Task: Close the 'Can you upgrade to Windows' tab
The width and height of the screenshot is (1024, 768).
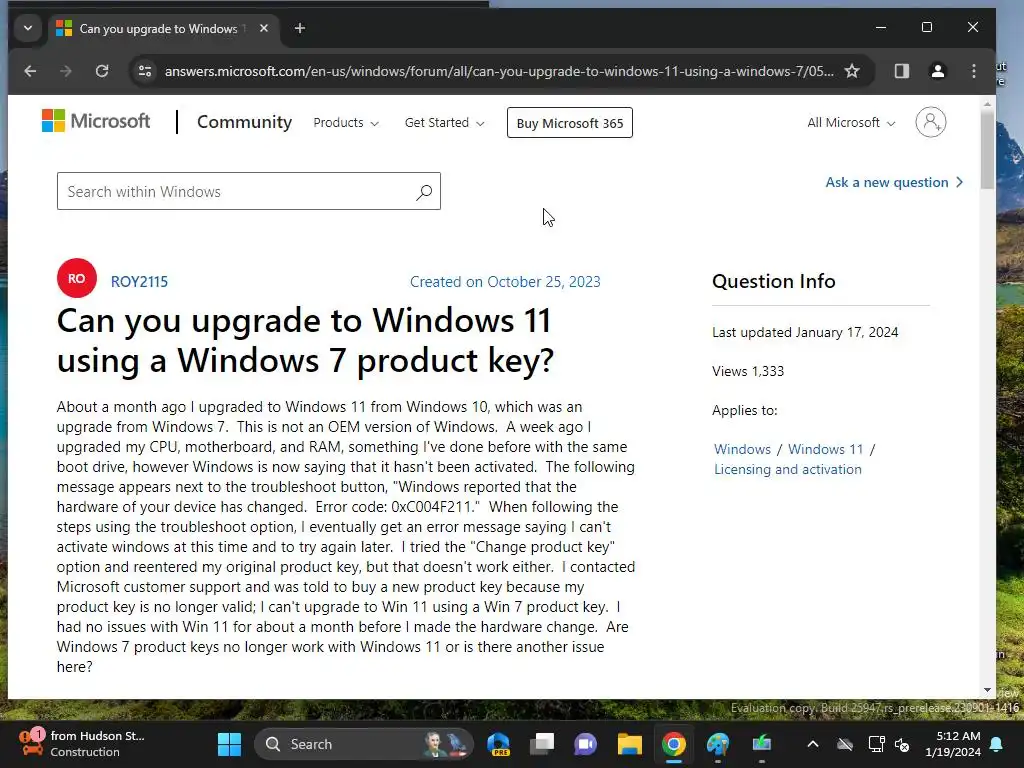Action: click(264, 28)
